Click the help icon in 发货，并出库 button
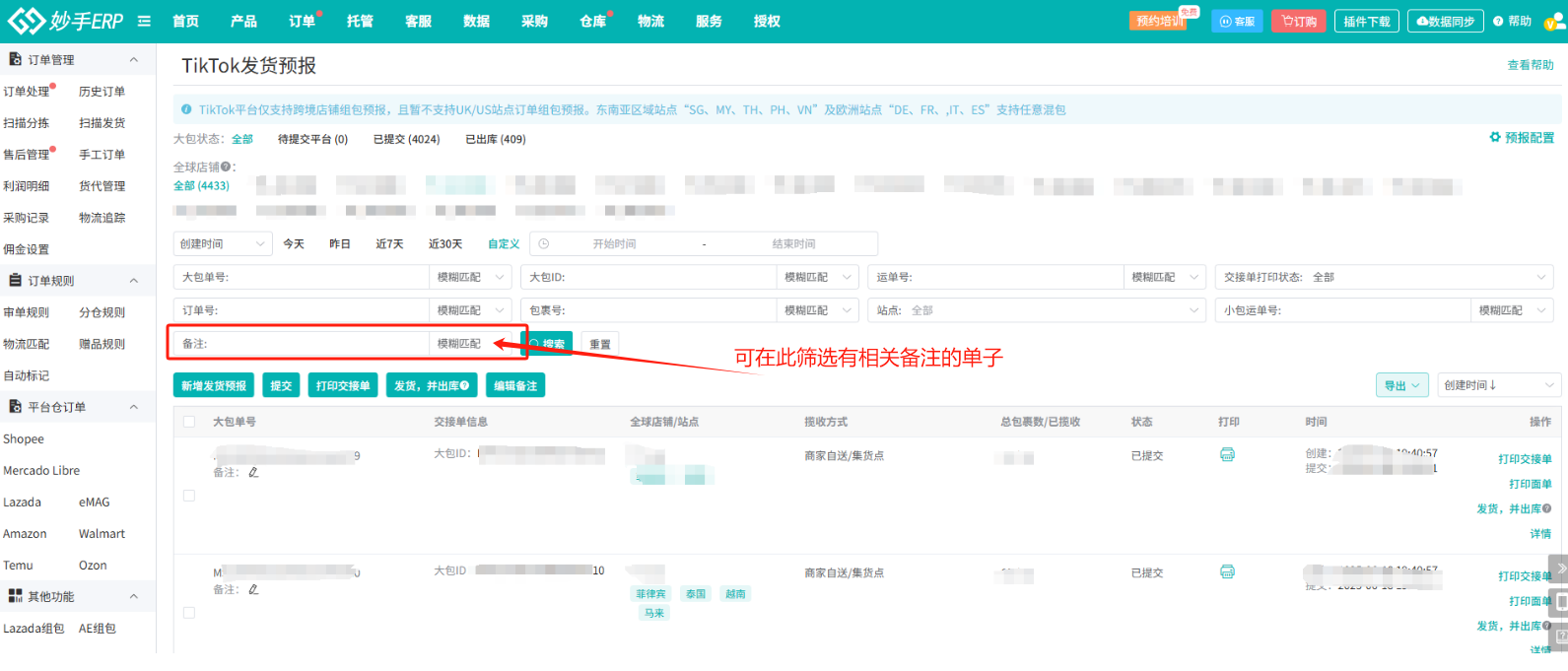The width and height of the screenshot is (1568, 671). 464,385
